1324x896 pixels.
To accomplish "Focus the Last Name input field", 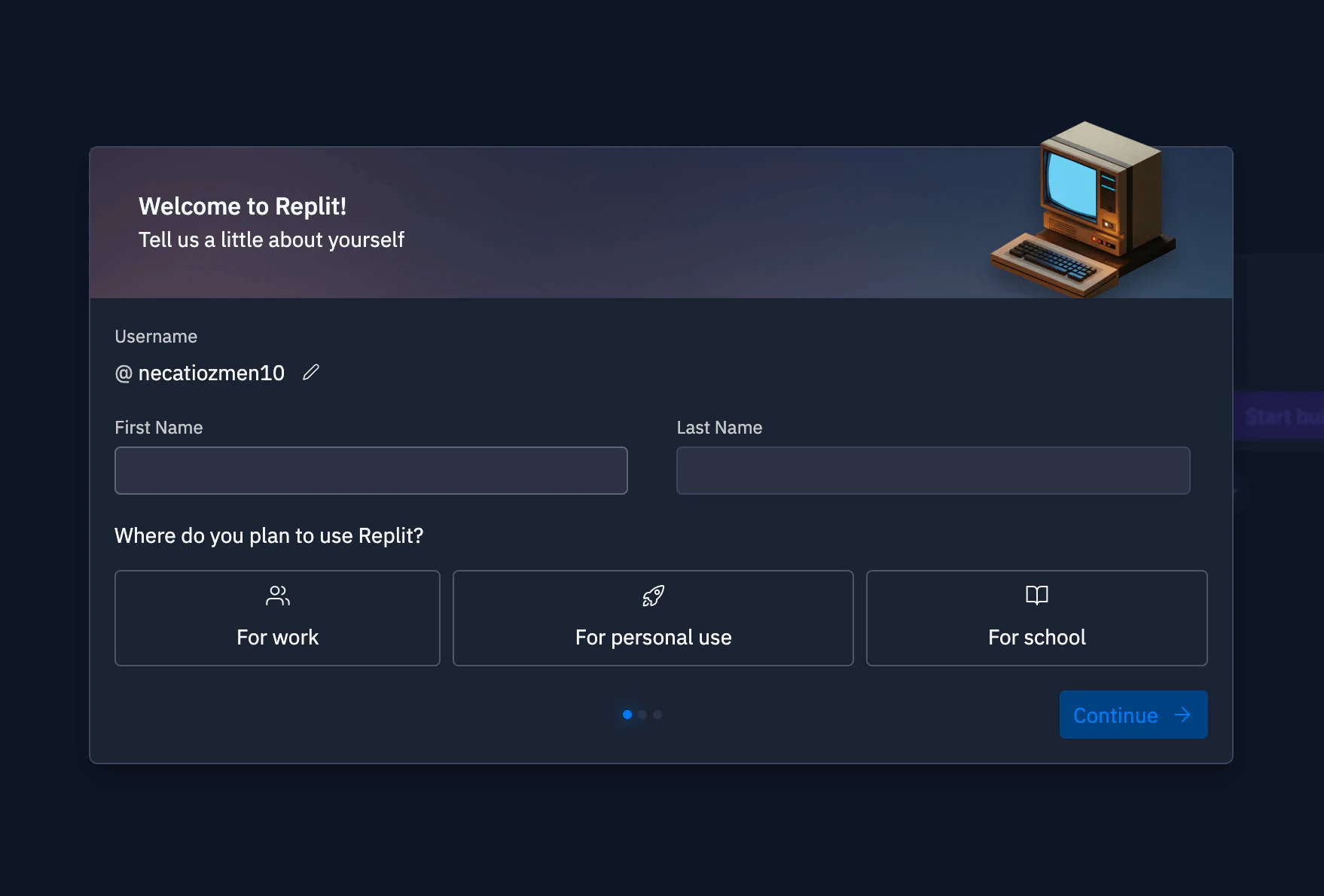I will coord(932,471).
